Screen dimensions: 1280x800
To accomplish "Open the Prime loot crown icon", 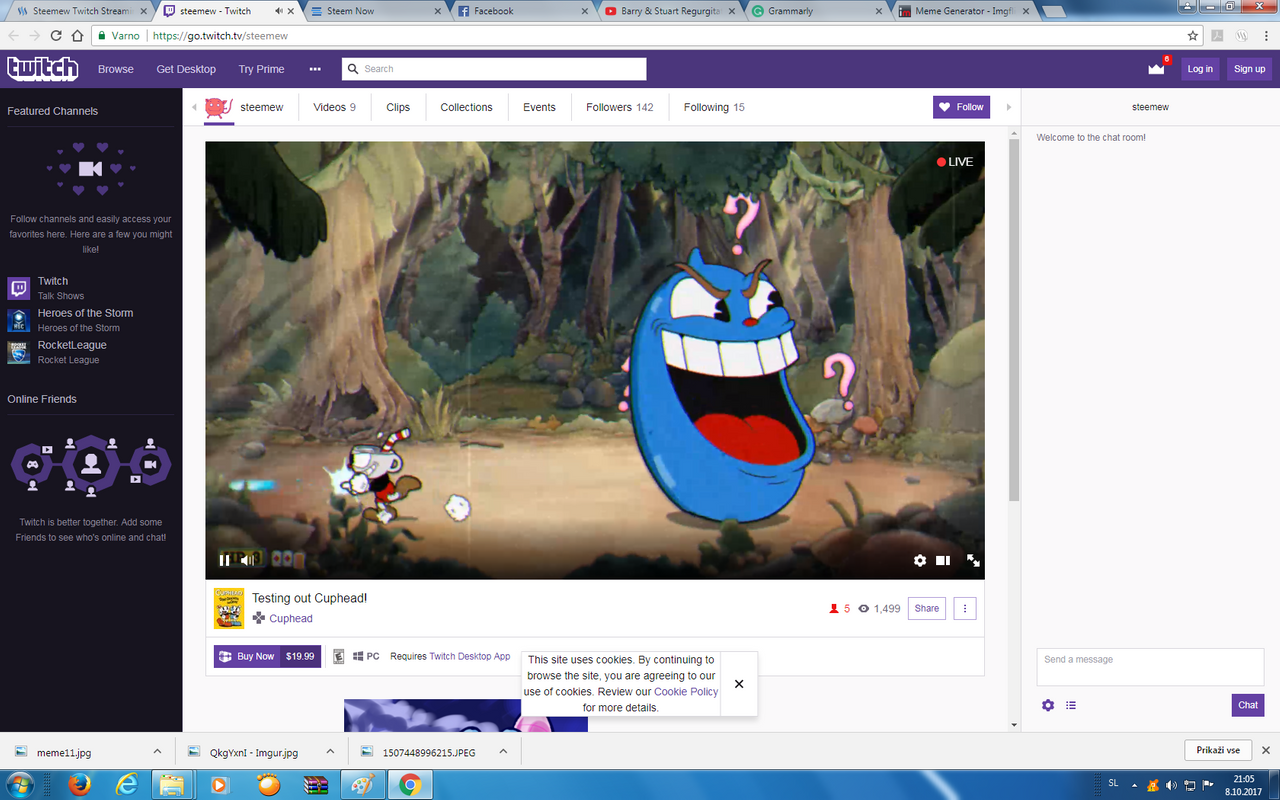I will click(x=1157, y=69).
